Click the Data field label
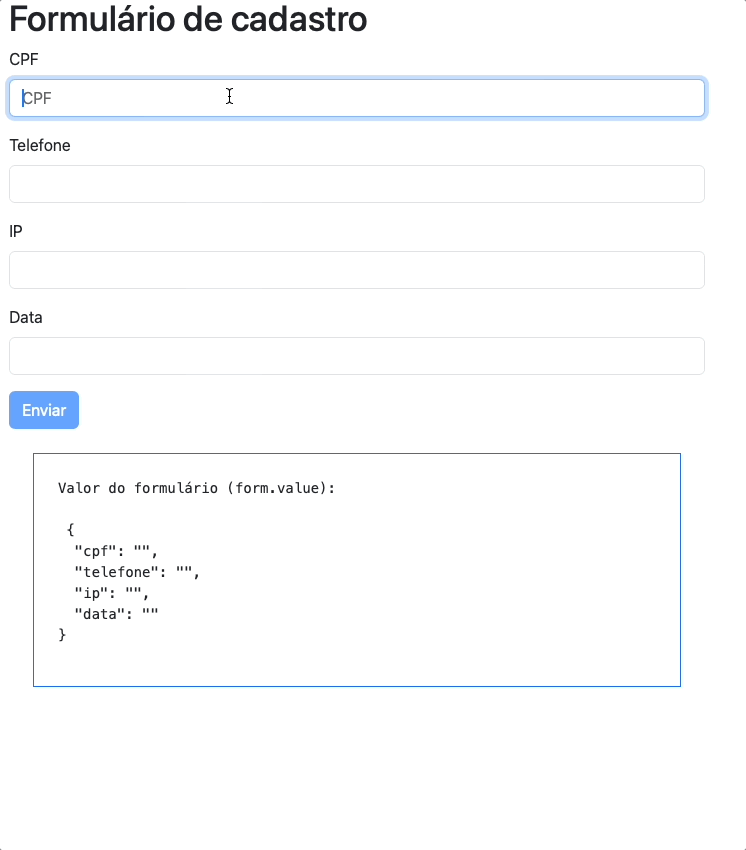Image resolution: width=746 pixels, height=850 pixels. [26, 317]
